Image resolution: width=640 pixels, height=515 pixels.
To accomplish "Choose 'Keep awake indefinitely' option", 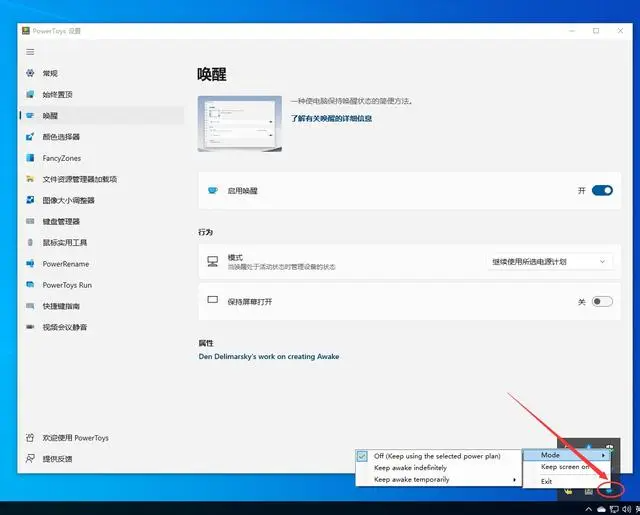I will coord(438,468).
